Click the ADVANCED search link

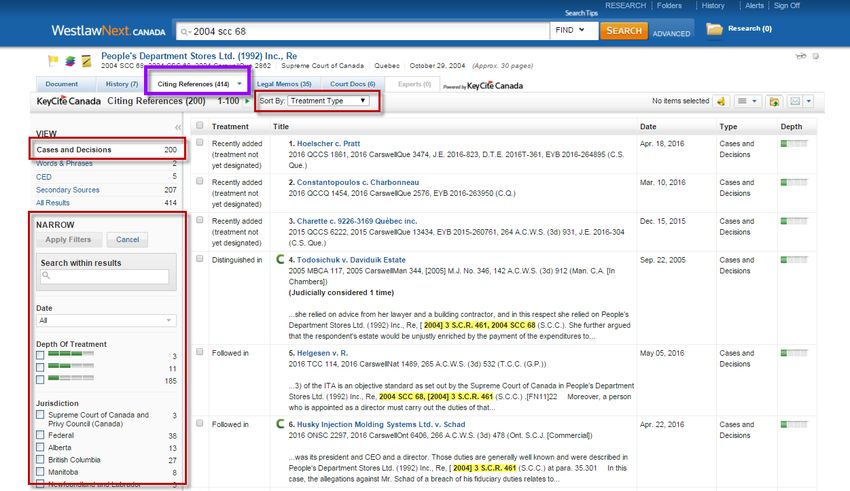click(671, 34)
